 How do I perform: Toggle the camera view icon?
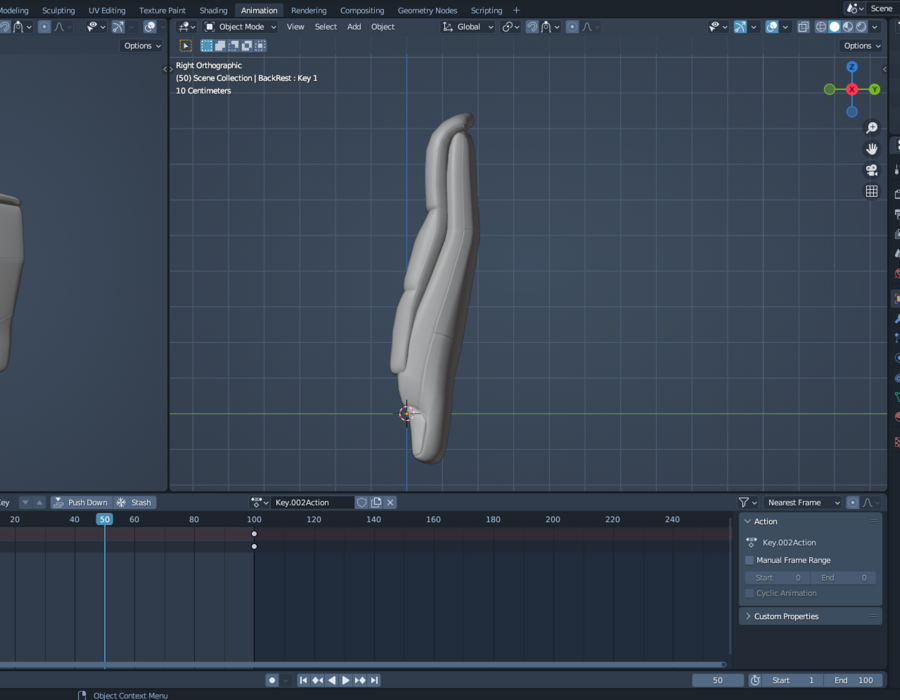click(871, 170)
